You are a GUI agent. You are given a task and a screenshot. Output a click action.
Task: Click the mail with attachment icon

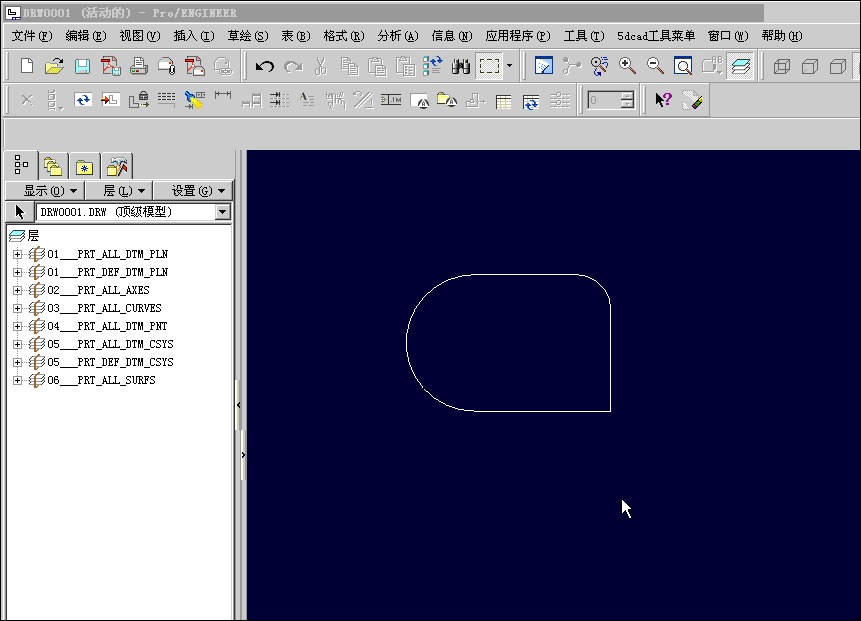click(x=166, y=66)
